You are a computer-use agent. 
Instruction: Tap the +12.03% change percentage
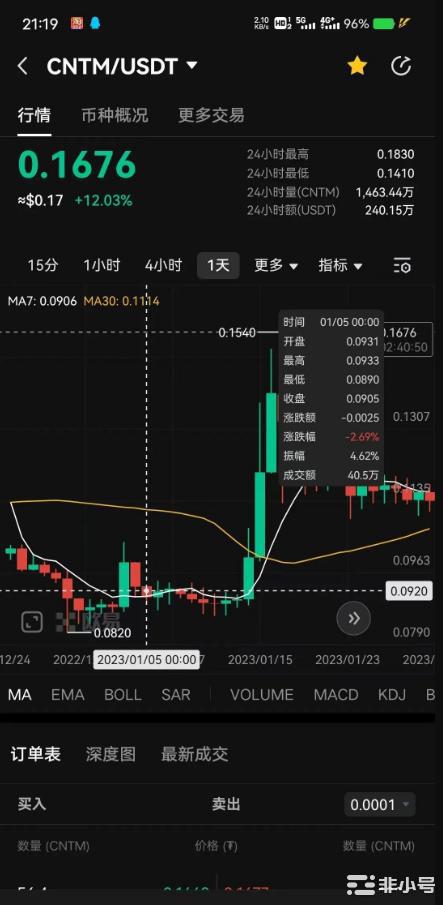103,201
